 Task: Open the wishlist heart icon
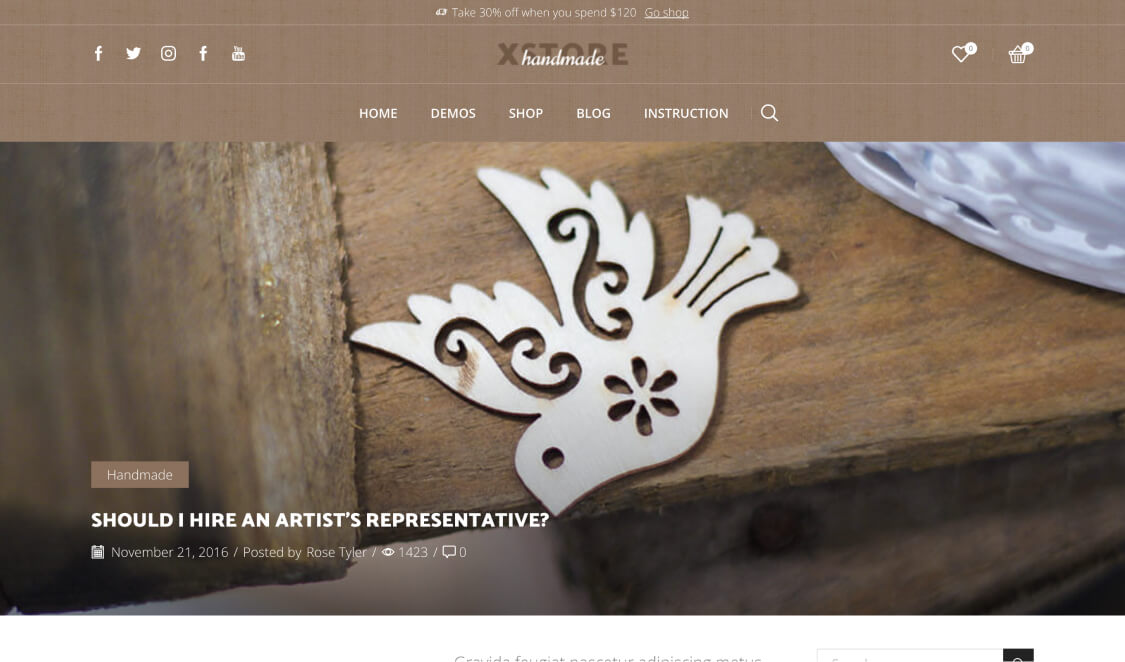[x=961, y=53]
